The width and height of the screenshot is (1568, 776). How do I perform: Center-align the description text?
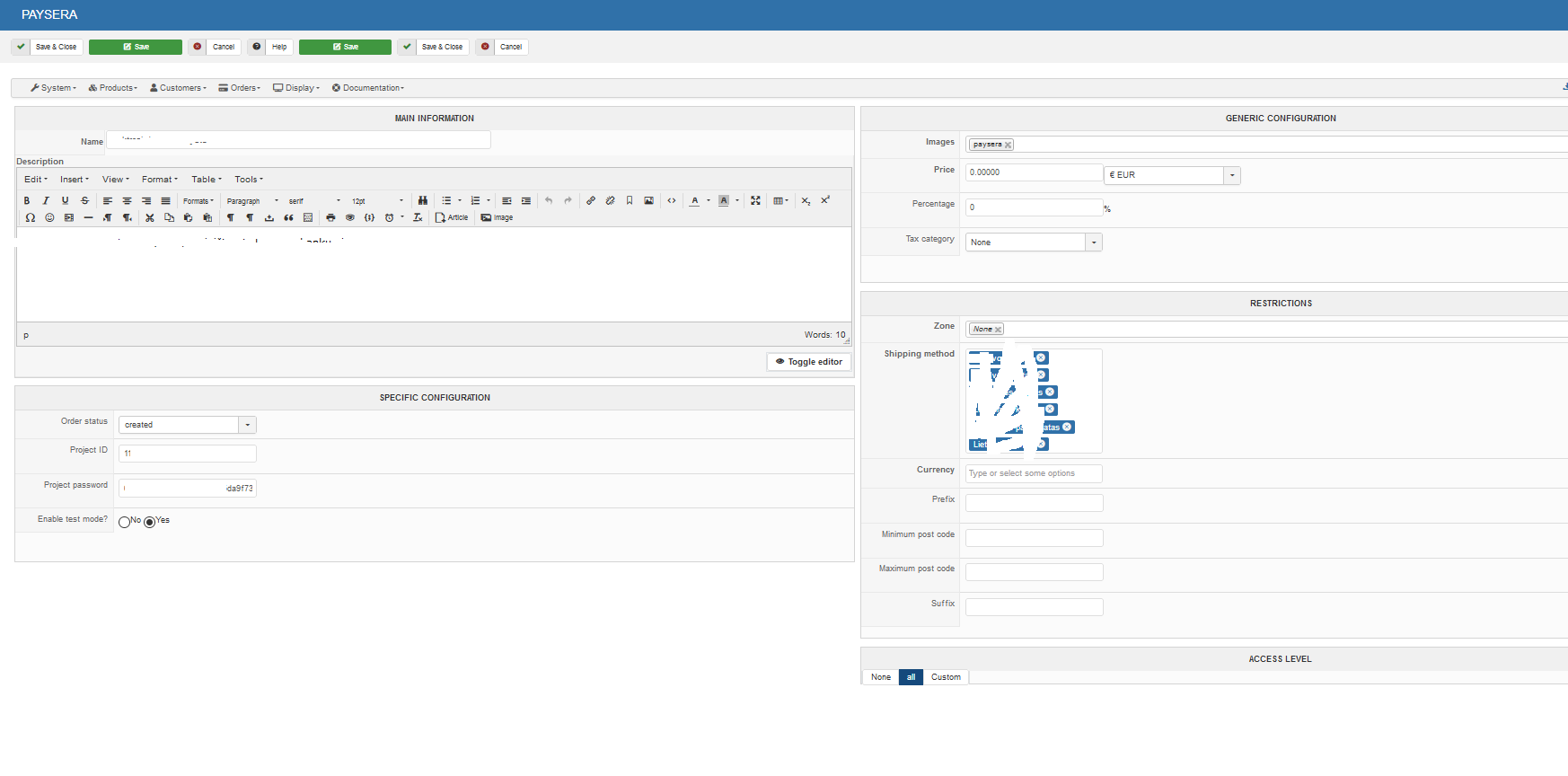[x=127, y=201]
